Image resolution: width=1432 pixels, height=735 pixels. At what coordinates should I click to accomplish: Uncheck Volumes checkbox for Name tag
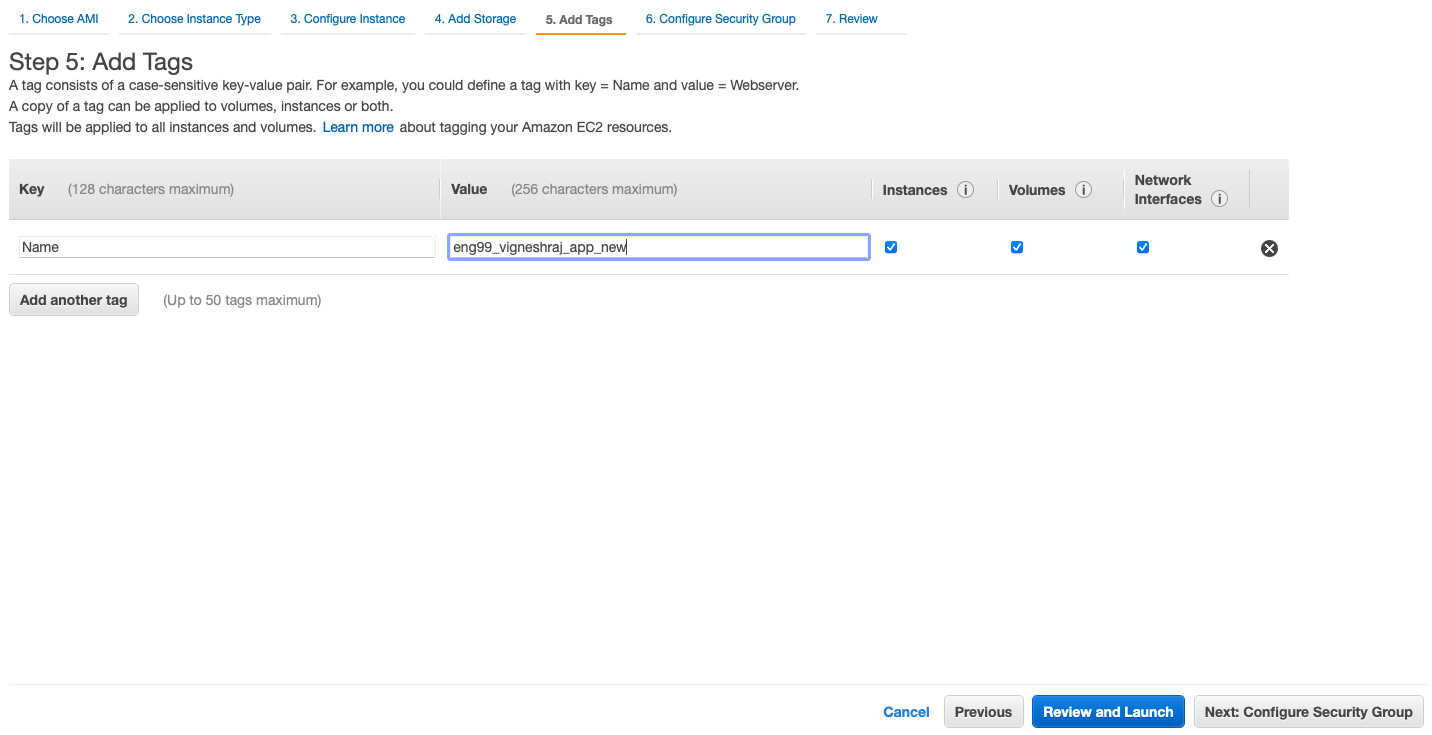(1017, 247)
